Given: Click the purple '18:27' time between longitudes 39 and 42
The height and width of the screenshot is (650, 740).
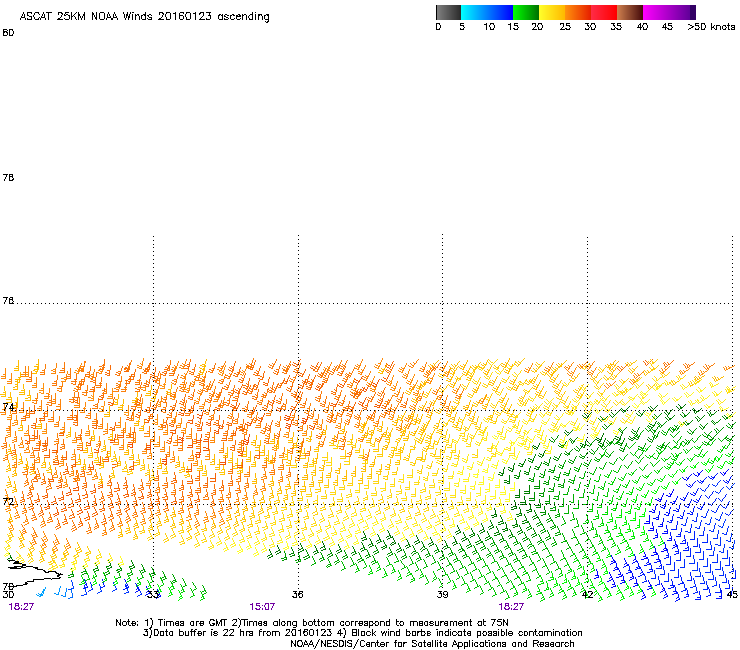Looking at the screenshot, I should pos(511,607).
